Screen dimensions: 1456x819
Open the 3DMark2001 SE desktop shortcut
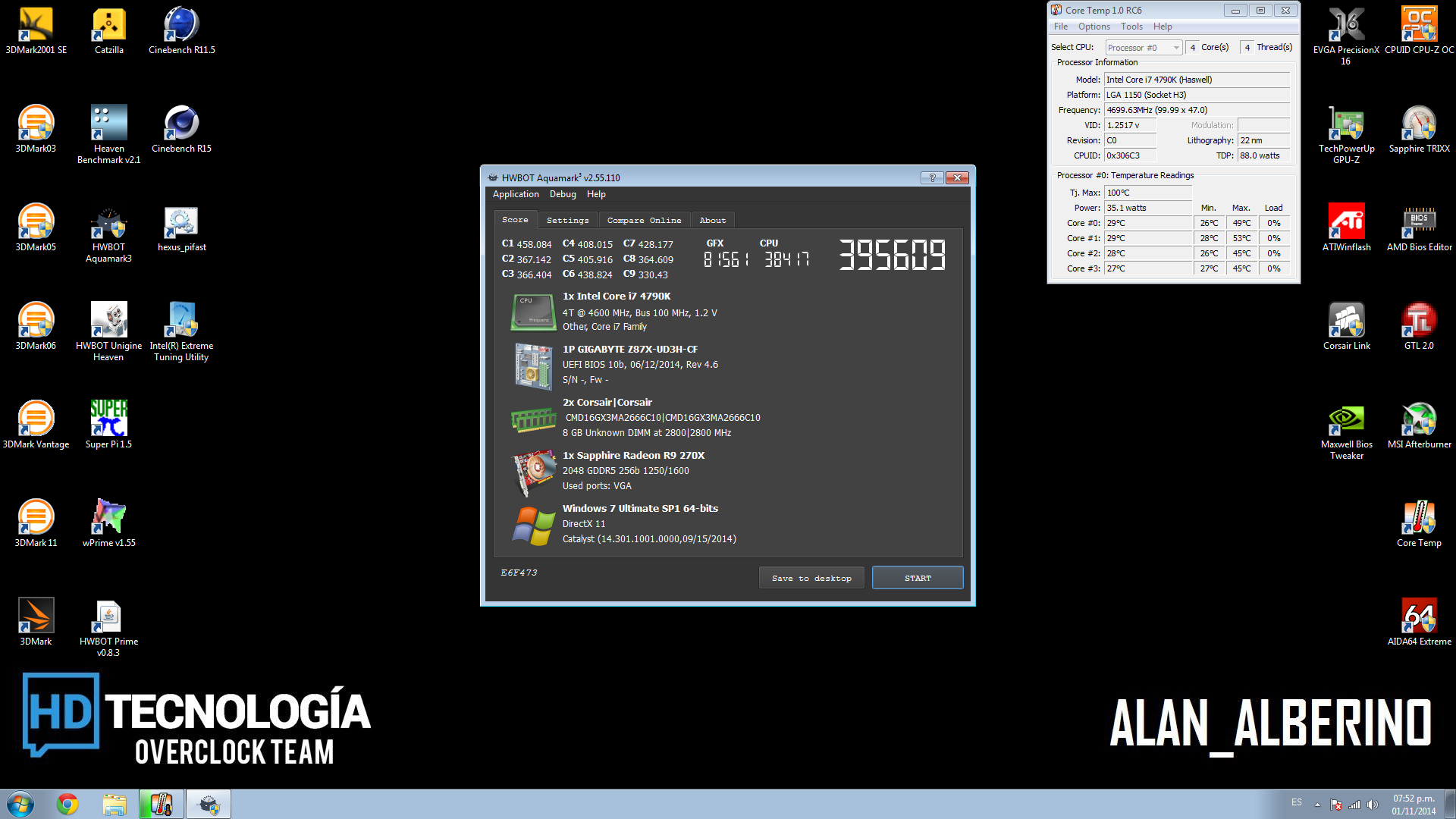tap(36, 30)
